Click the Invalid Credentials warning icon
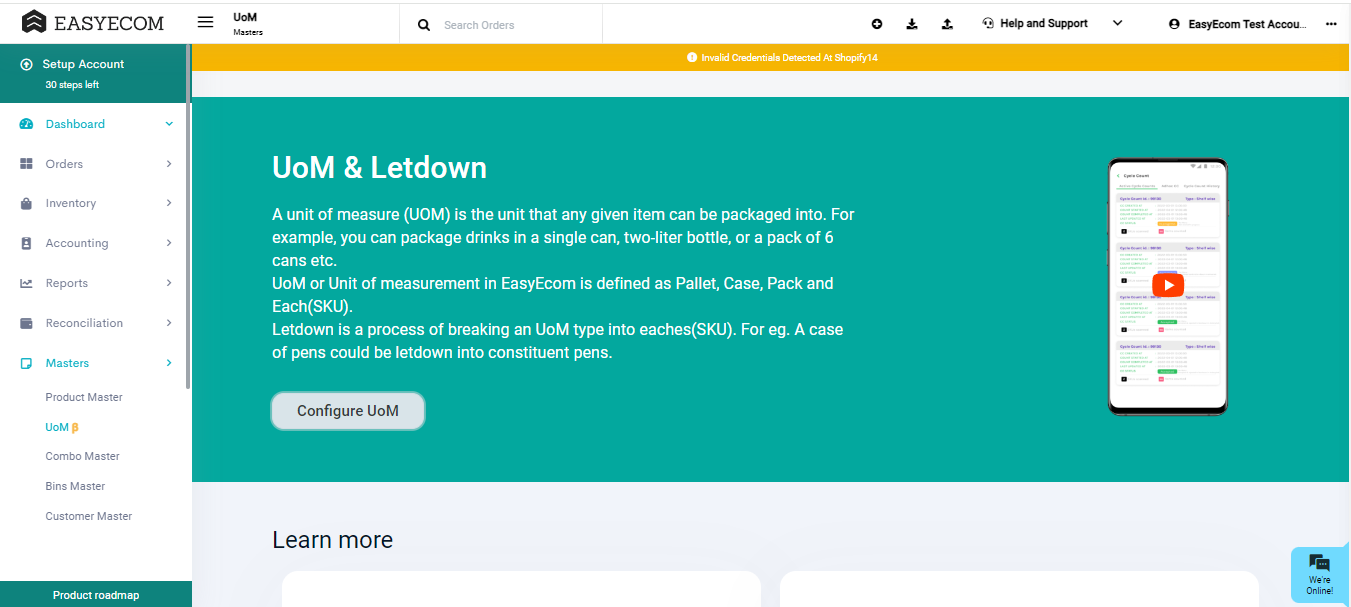1351x607 pixels. pos(692,58)
